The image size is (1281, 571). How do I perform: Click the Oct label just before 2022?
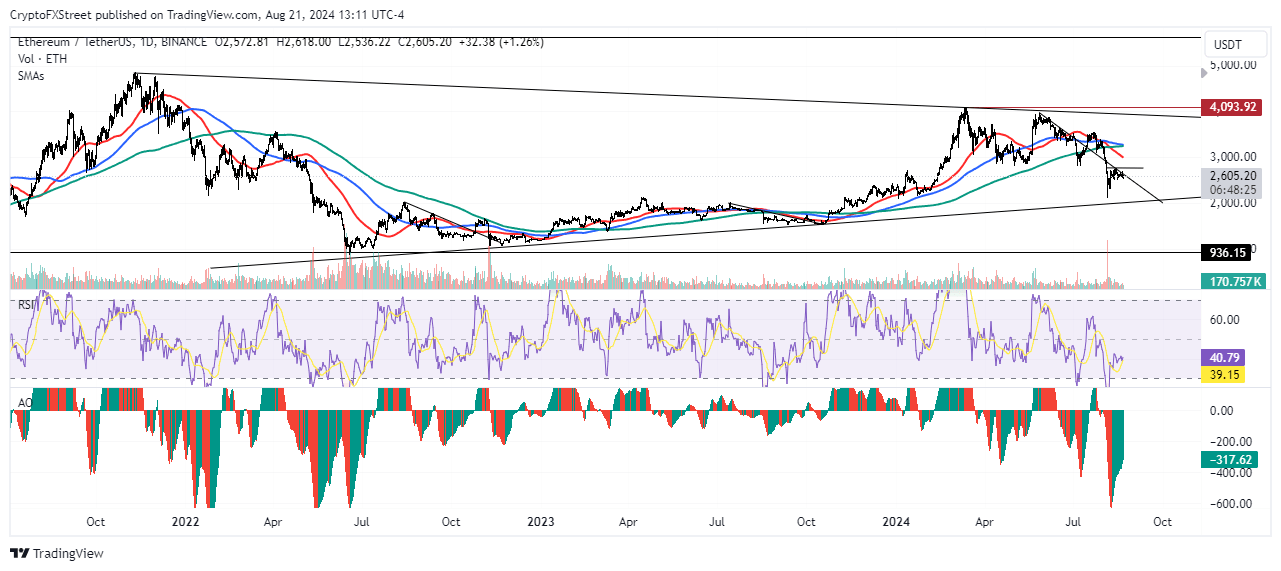coord(96,522)
